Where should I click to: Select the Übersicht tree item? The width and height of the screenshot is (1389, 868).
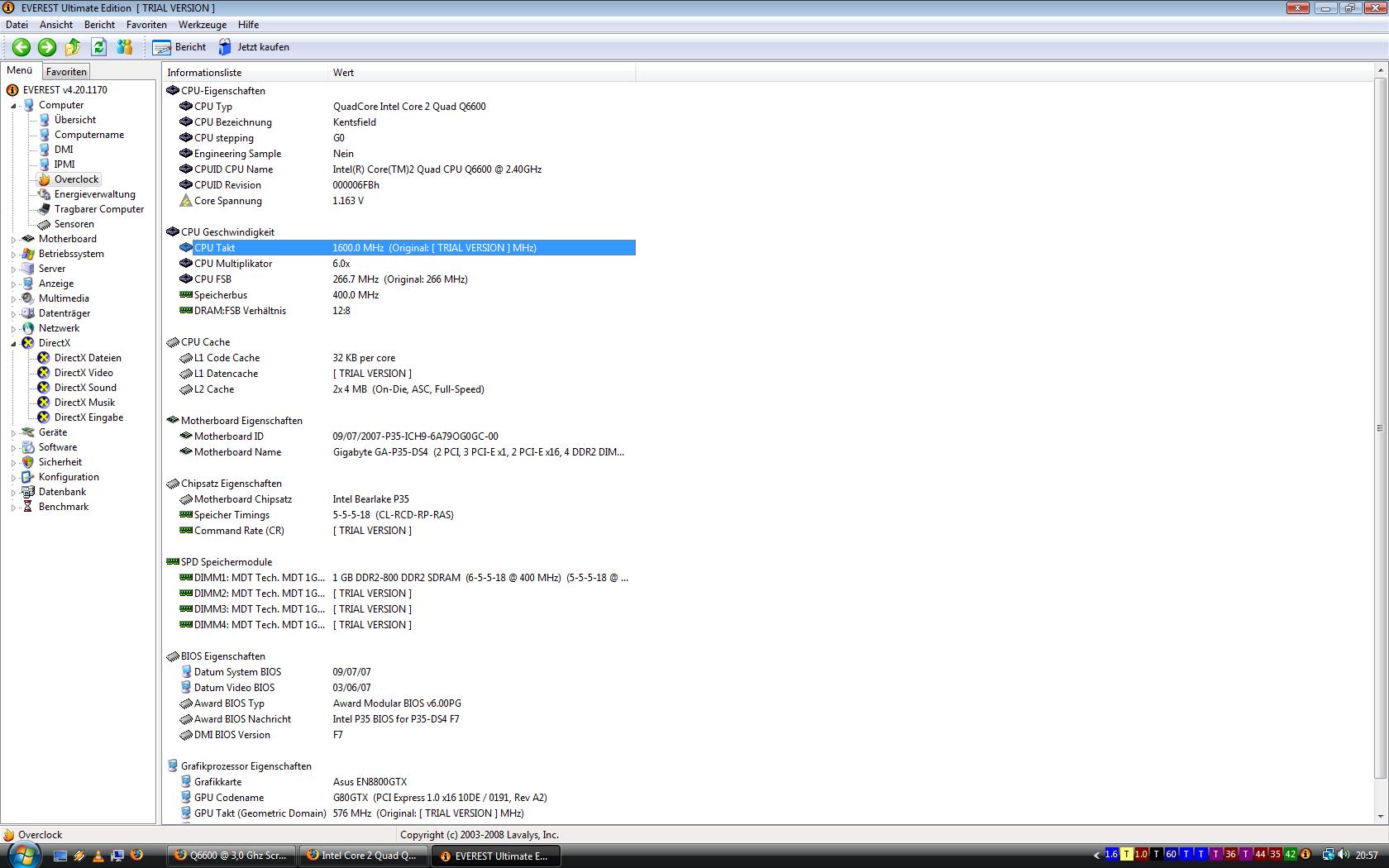pyautogui.click(x=75, y=120)
